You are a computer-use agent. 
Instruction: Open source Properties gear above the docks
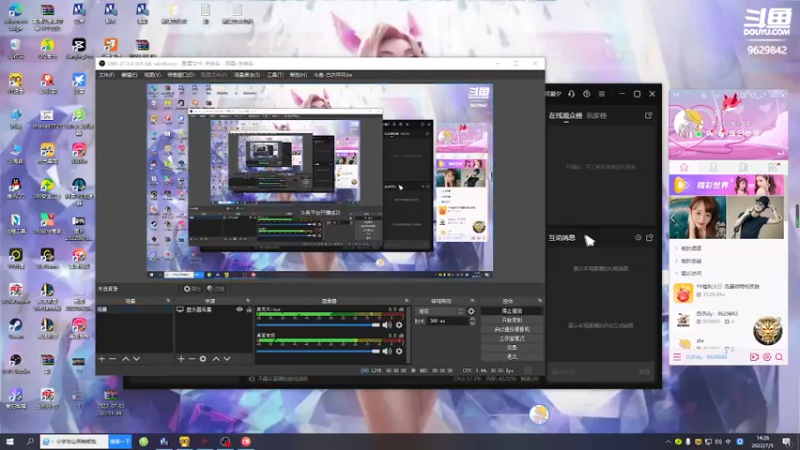[192, 289]
